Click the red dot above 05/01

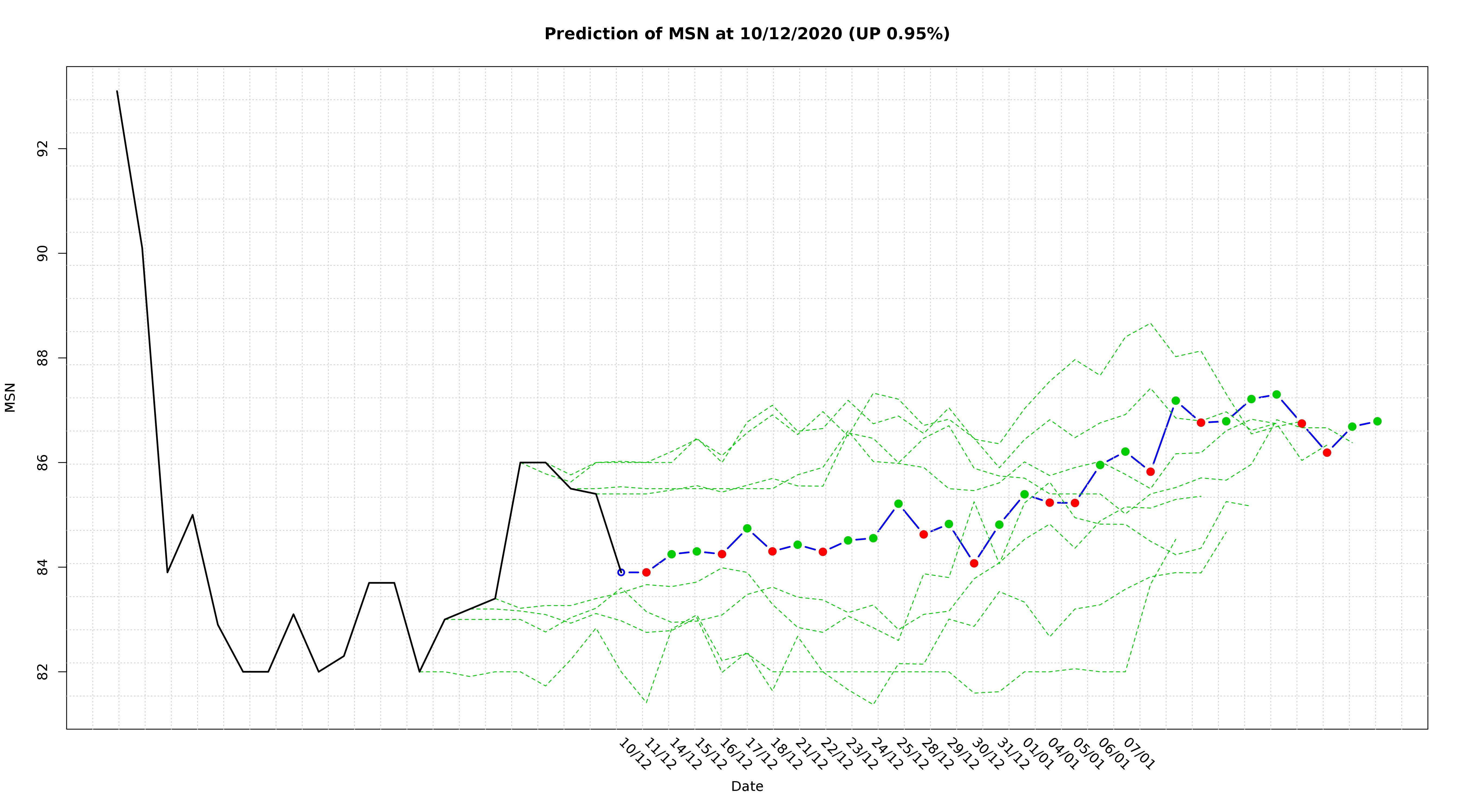(1075, 503)
